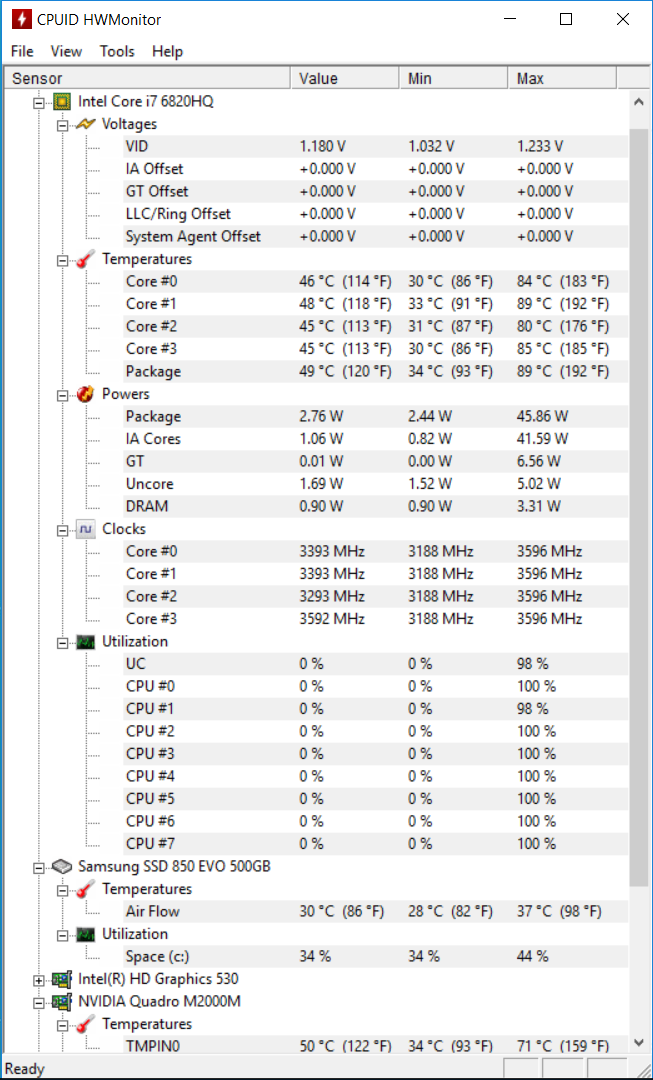Collapse the Intel Core i7 6820HQ node
The image size is (653, 1080).
(39, 103)
